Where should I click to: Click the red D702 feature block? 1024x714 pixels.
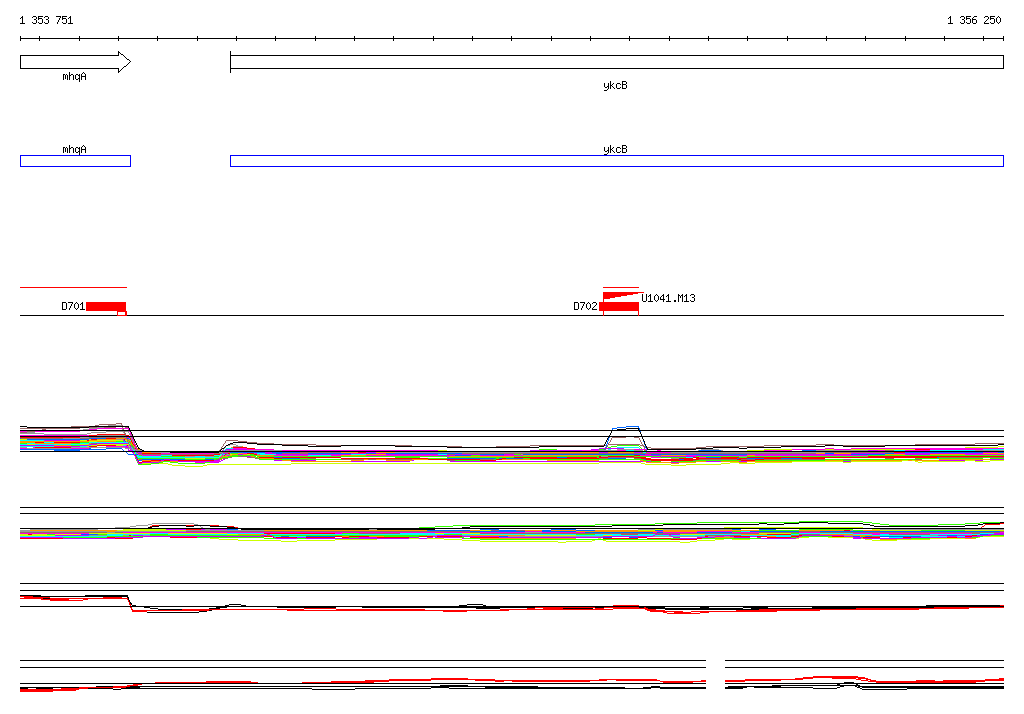[619, 306]
